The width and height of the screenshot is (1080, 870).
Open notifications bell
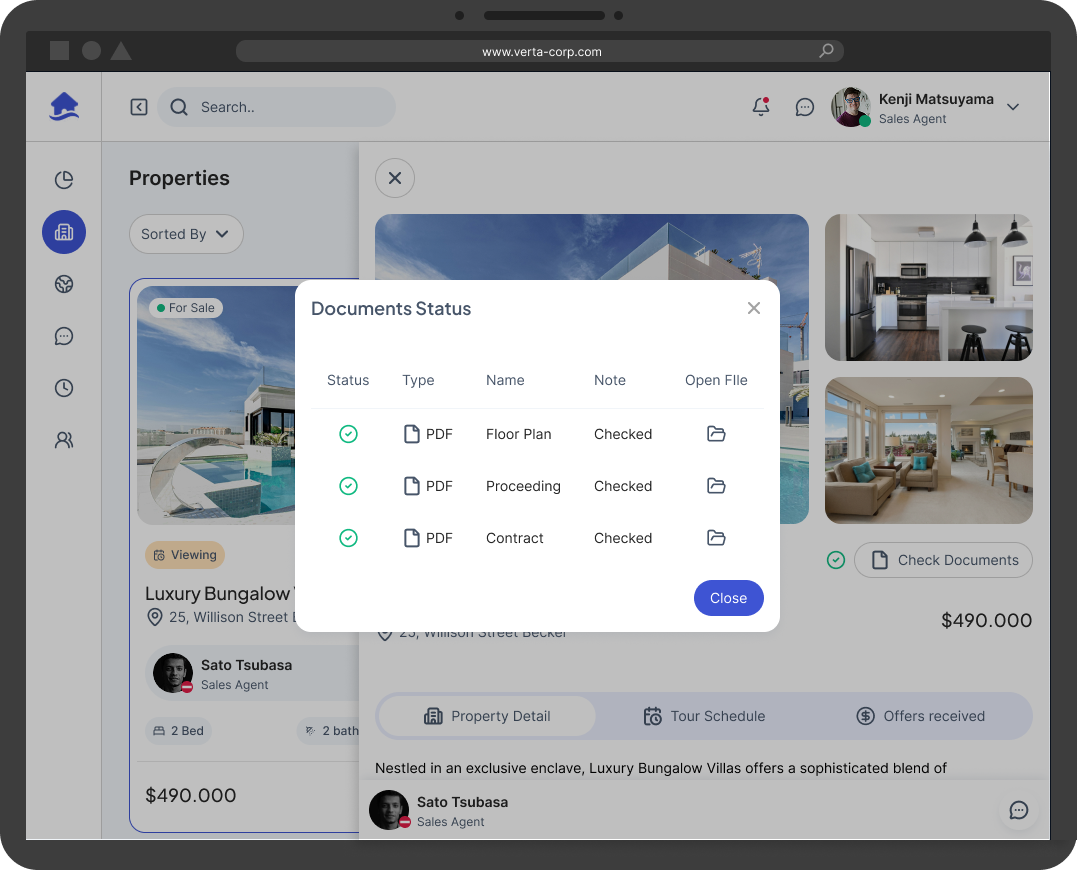point(761,107)
